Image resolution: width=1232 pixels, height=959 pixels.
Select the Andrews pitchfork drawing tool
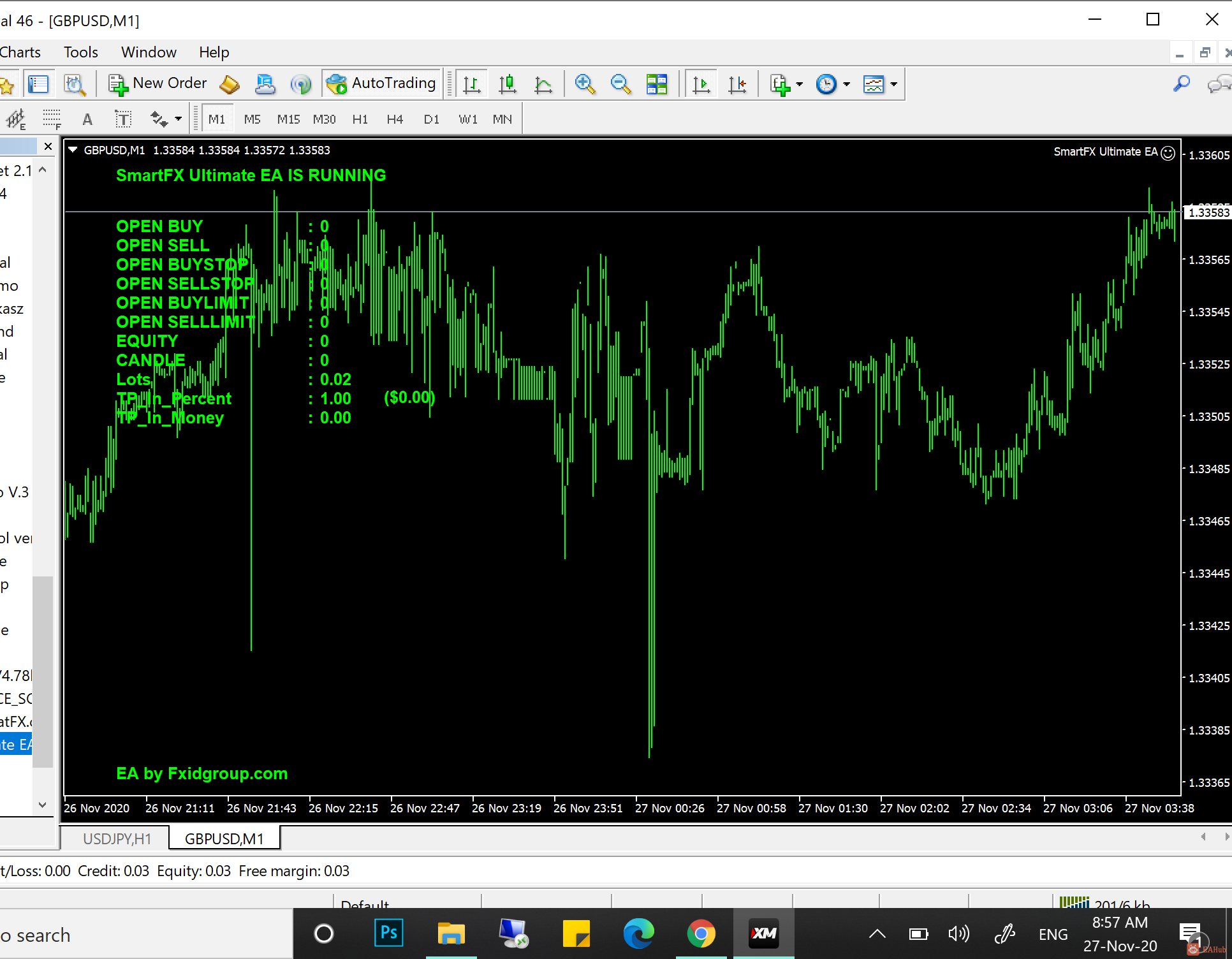(16, 119)
